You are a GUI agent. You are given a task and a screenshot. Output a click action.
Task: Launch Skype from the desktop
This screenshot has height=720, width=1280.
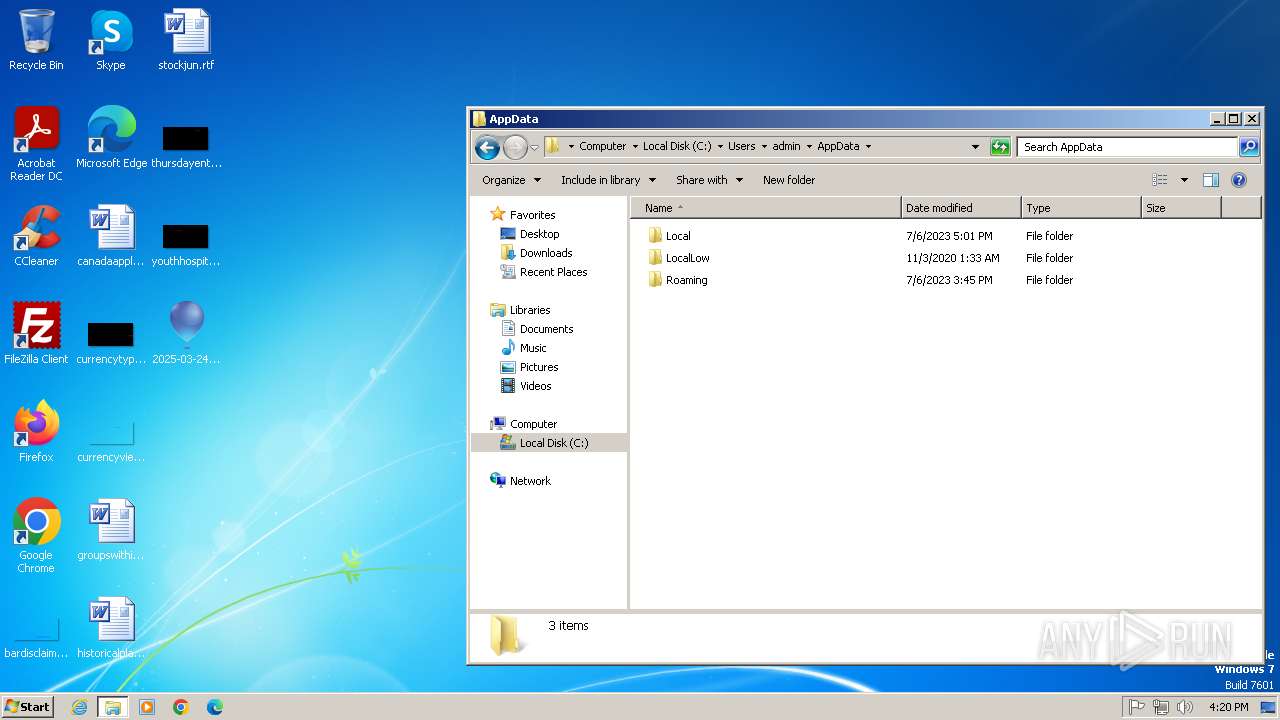pos(110,40)
